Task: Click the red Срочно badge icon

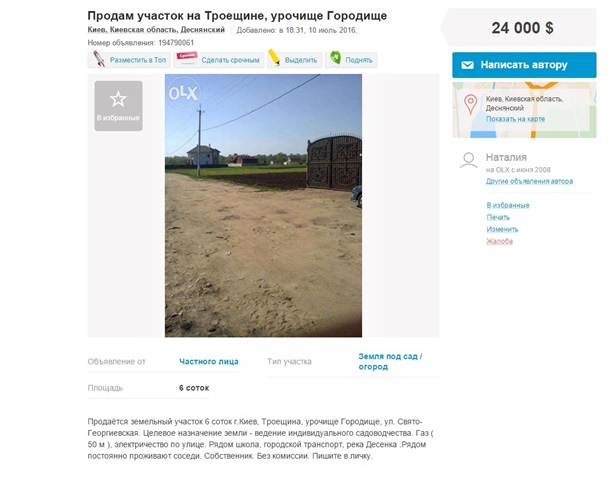Action: 187,56
